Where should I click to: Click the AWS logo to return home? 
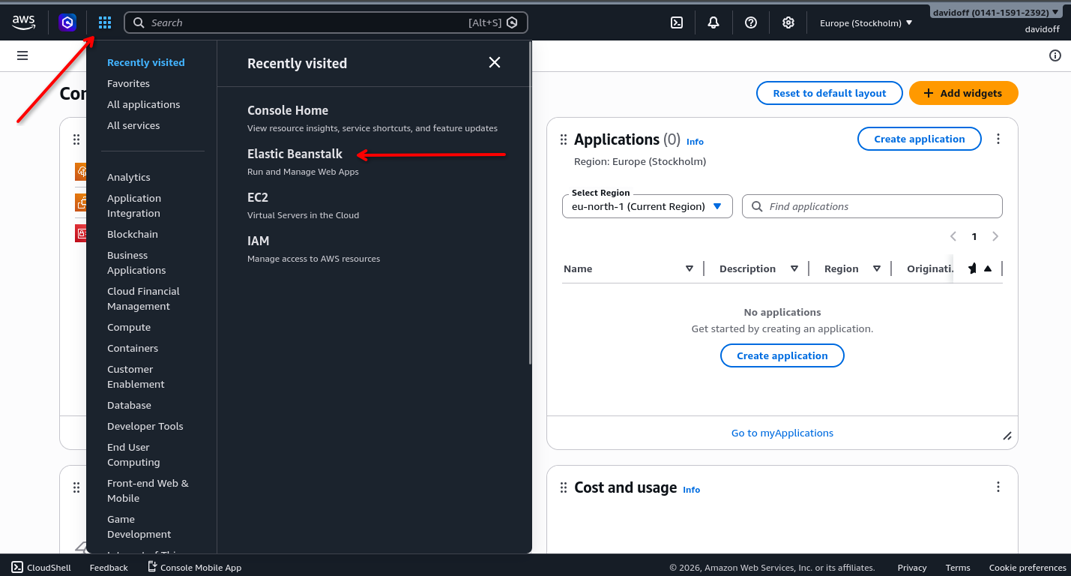coord(23,21)
